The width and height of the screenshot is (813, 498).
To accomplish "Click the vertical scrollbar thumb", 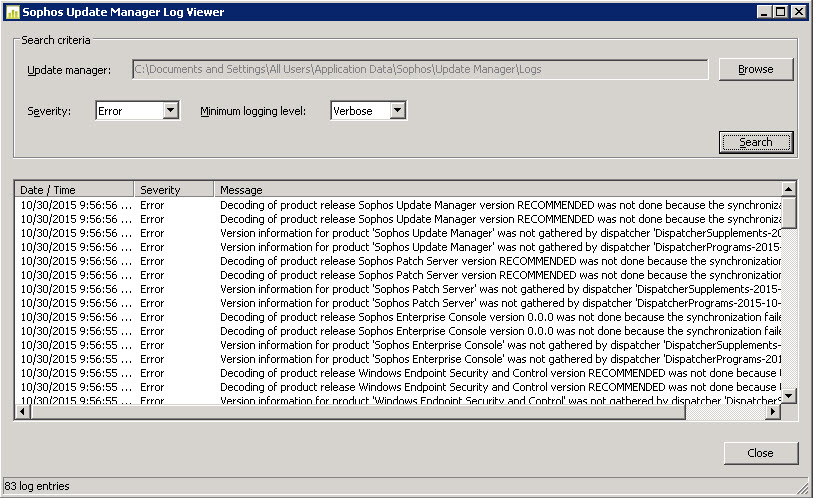I will [788, 212].
